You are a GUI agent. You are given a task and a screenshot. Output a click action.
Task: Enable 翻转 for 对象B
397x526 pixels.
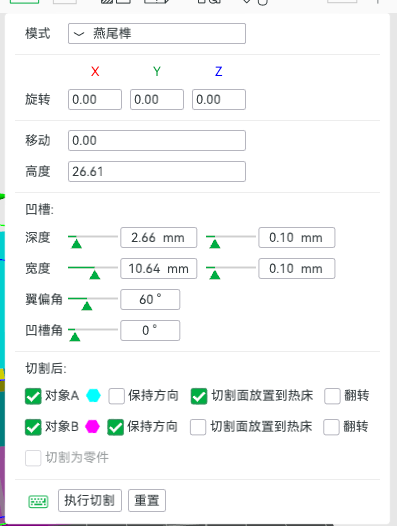331,427
